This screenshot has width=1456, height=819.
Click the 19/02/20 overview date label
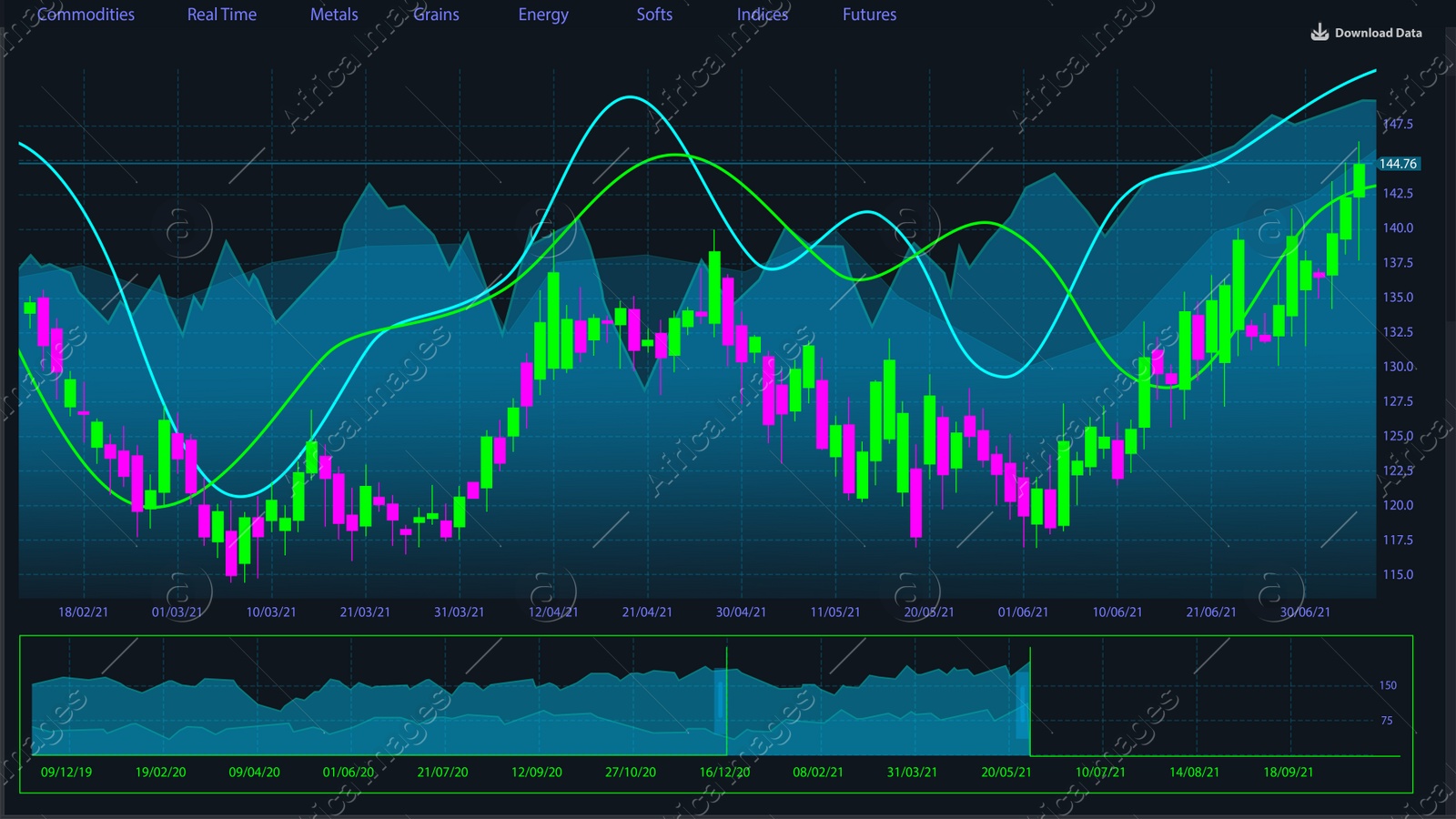(x=160, y=772)
